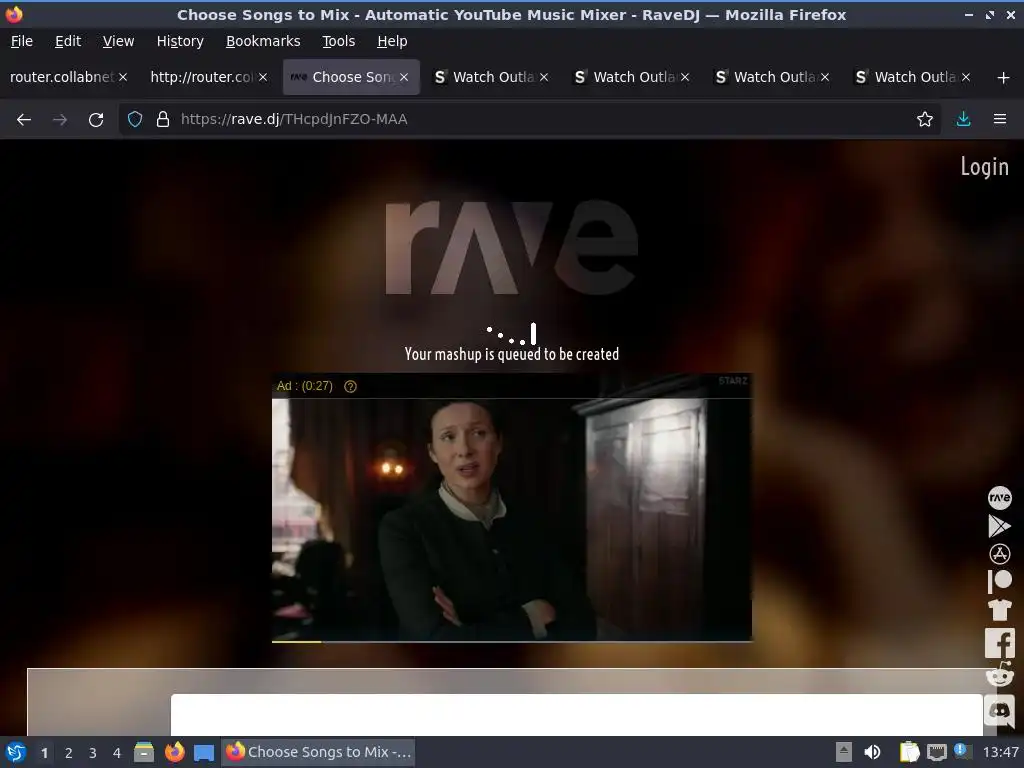Click the ad info question mark icon
This screenshot has height=768, width=1024.
[x=350, y=387]
